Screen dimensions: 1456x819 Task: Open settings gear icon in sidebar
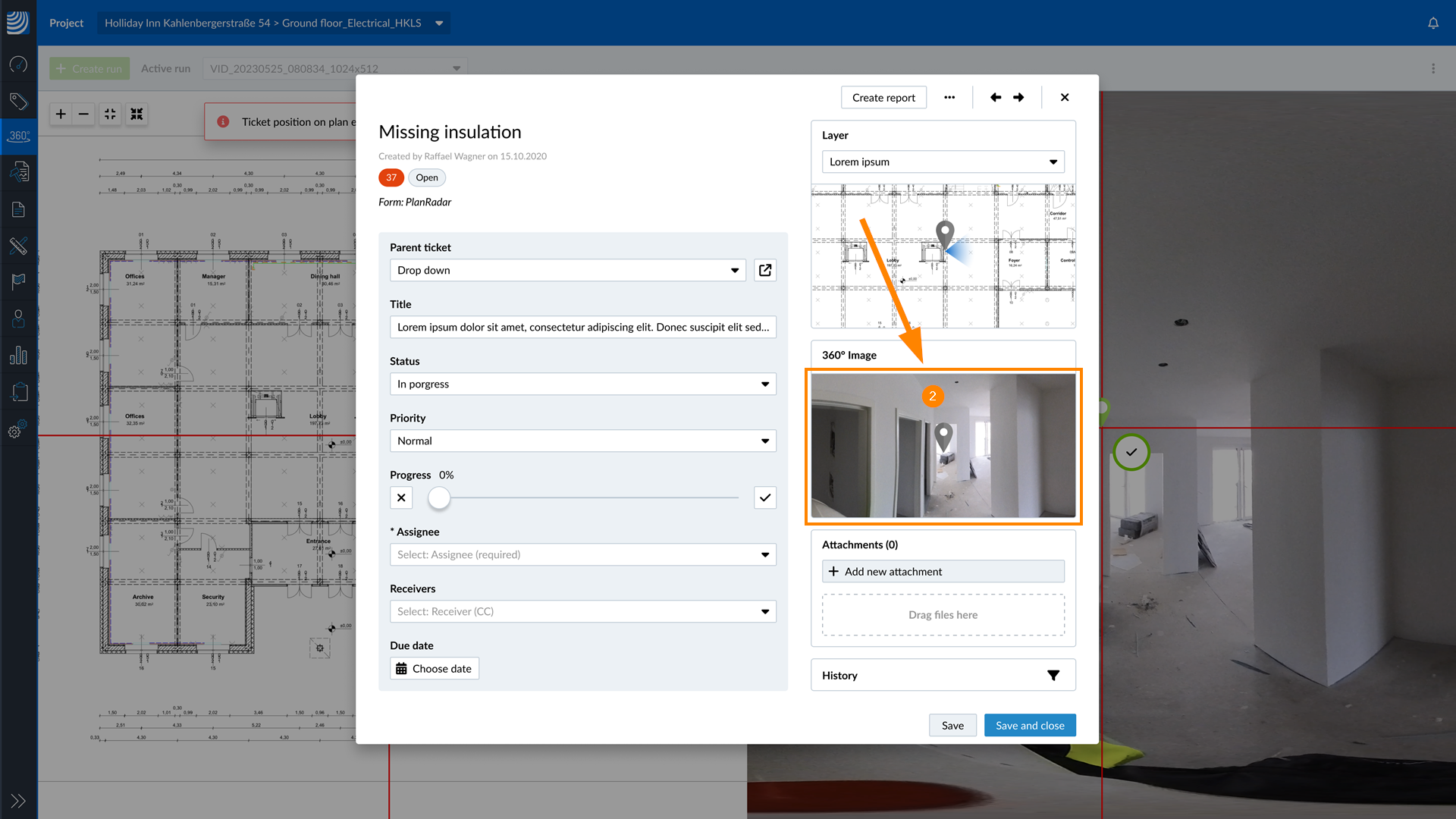coord(17,430)
